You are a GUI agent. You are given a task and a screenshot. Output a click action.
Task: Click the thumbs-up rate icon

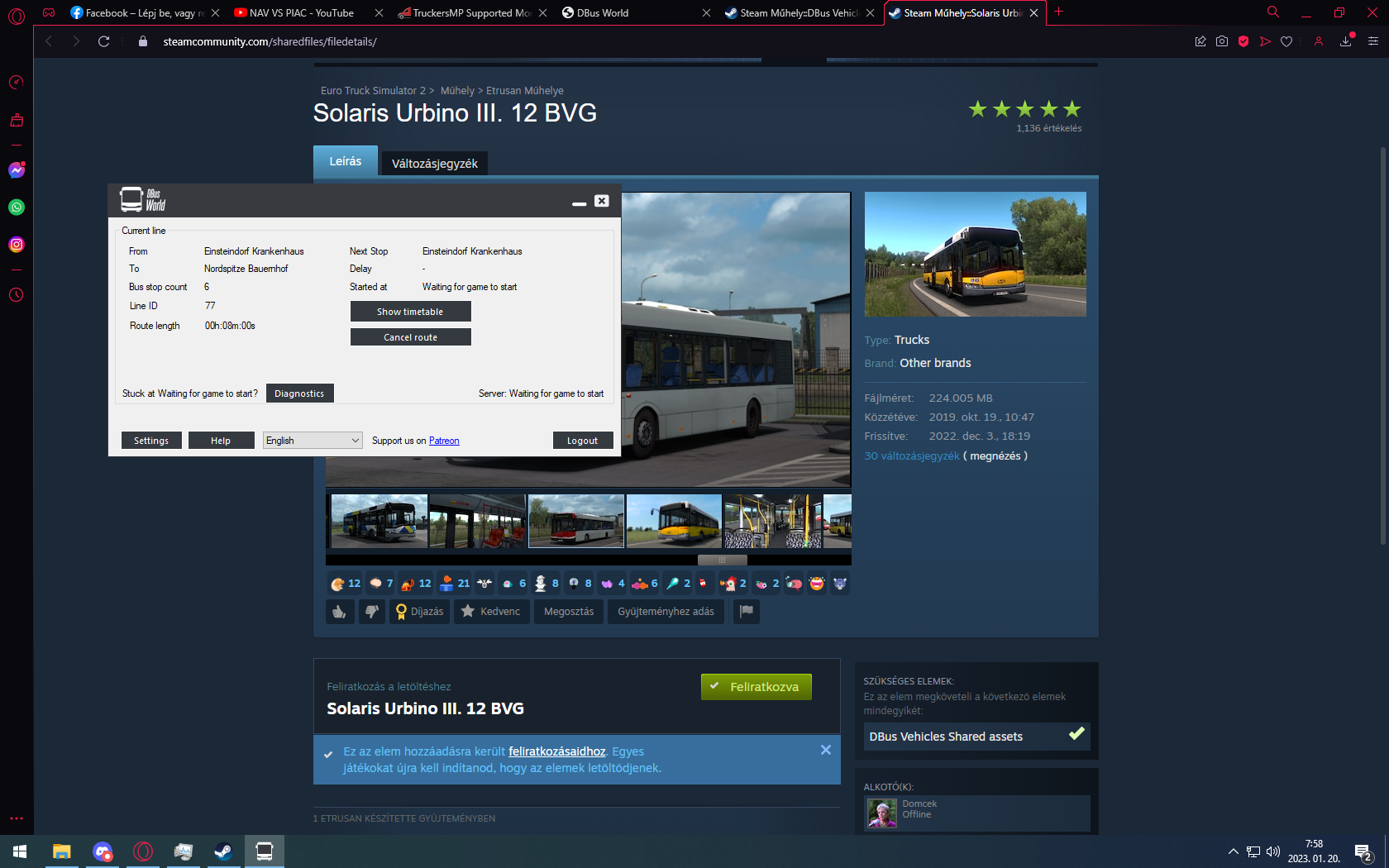point(340,612)
